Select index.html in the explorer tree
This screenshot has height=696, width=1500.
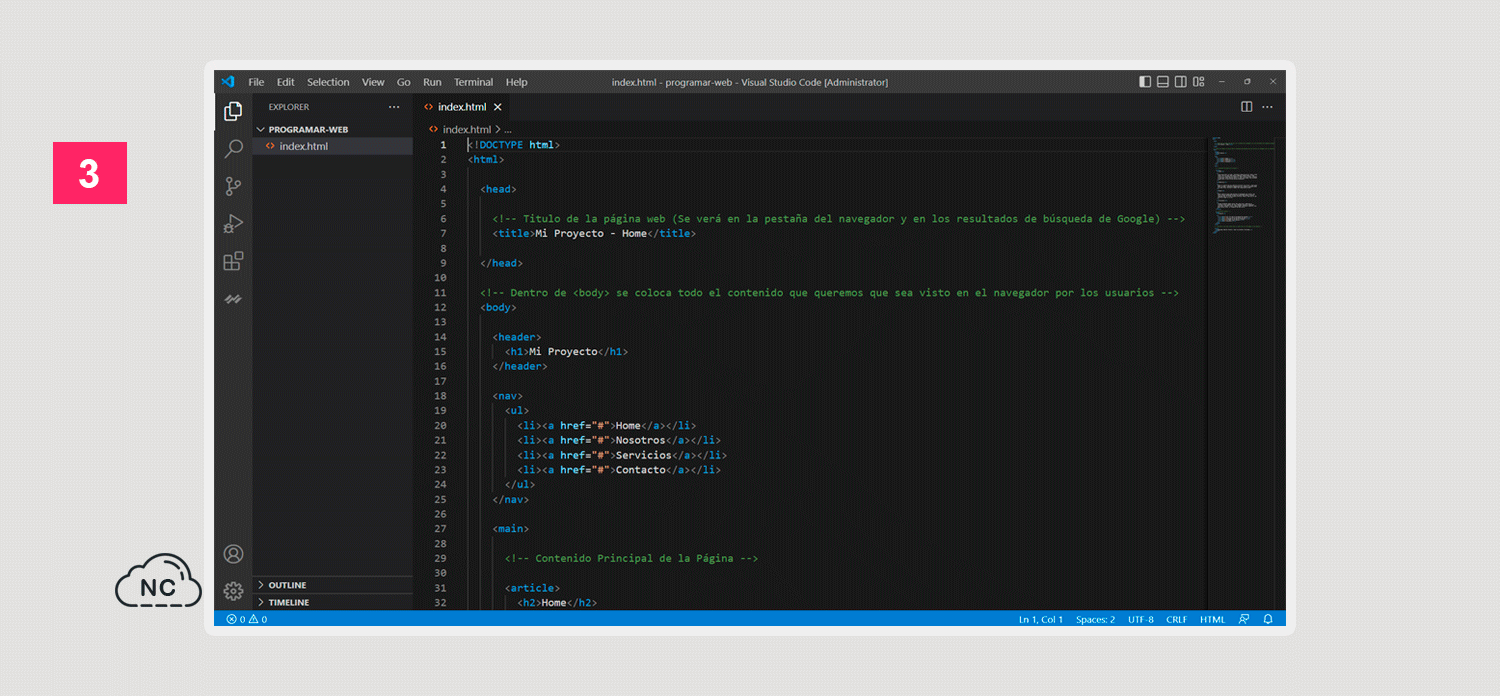click(303, 146)
